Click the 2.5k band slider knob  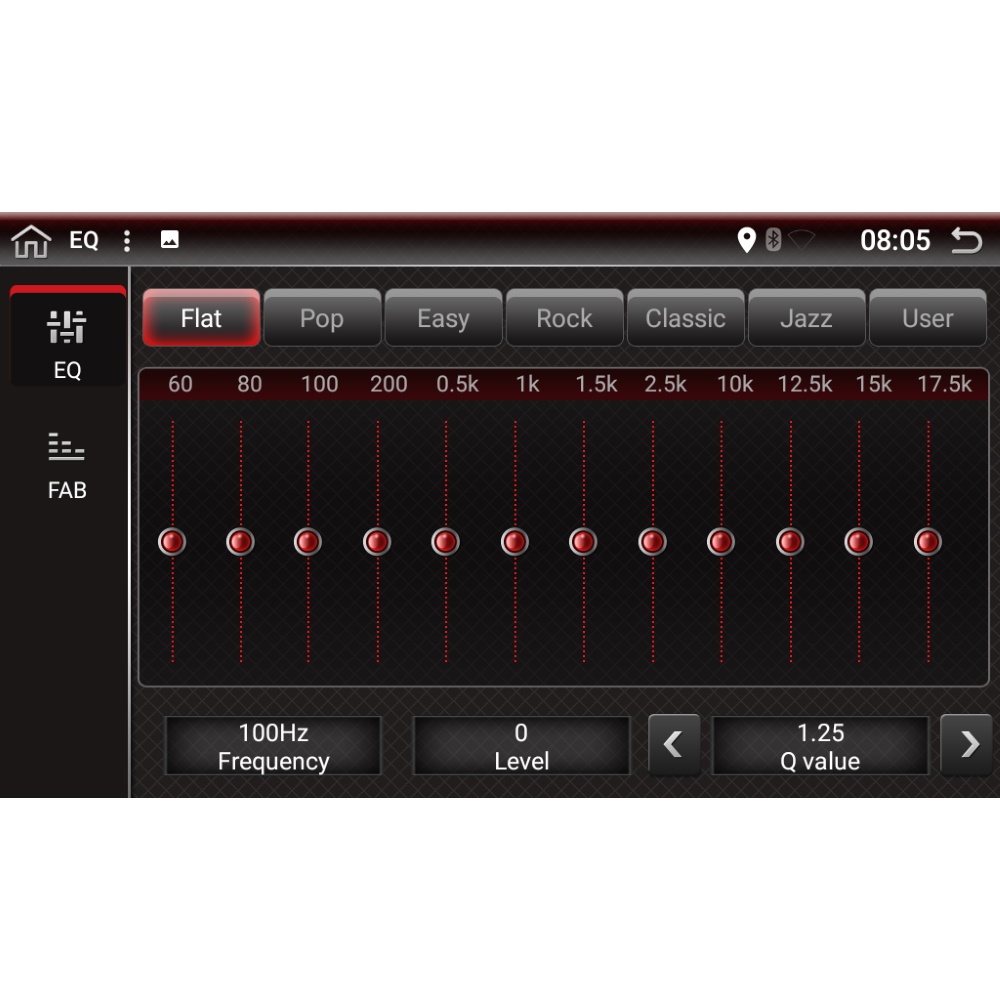click(x=652, y=542)
